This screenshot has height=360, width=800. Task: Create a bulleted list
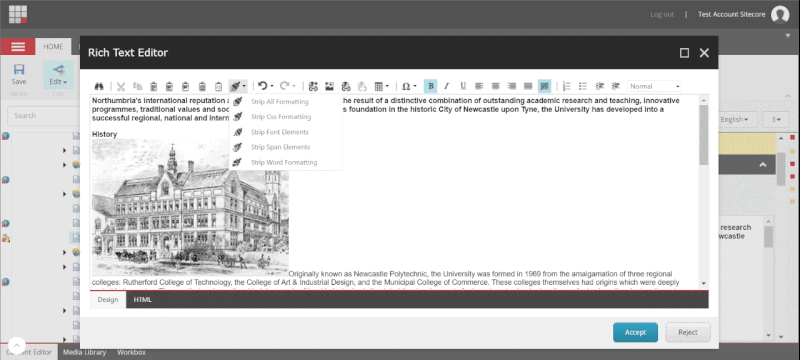(x=583, y=86)
